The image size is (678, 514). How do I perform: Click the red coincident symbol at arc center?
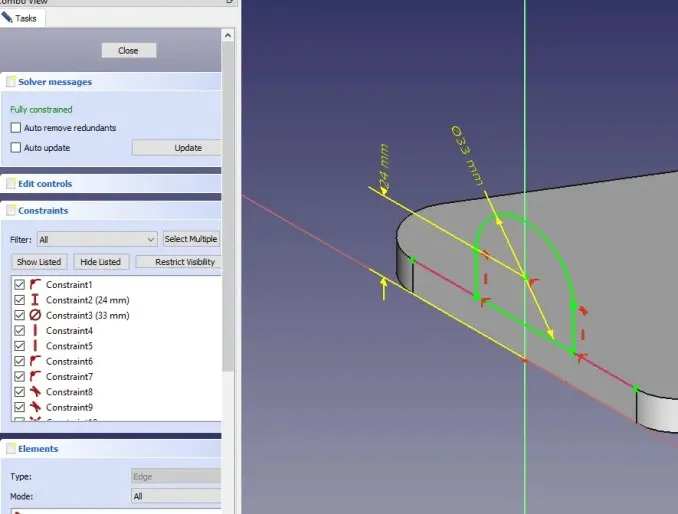pos(534,283)
